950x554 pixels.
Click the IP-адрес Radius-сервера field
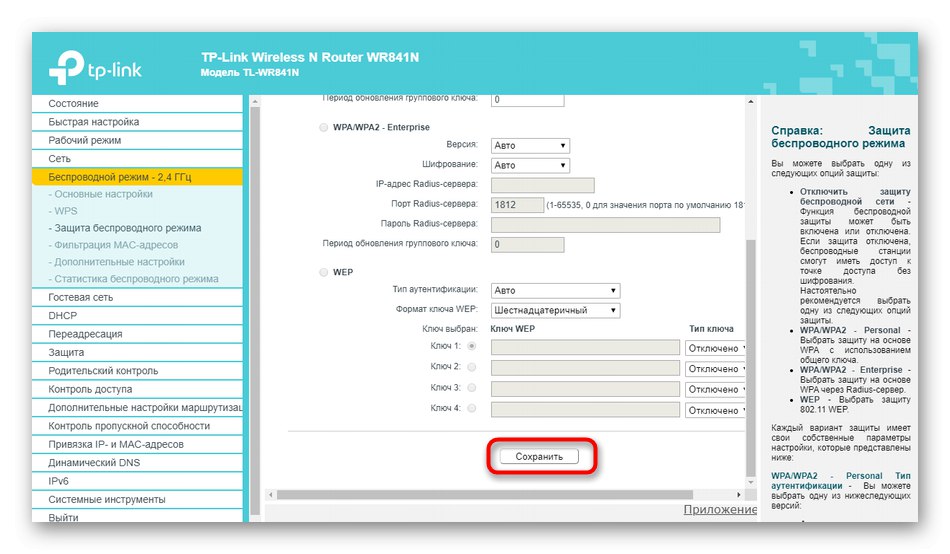(x=542, y=185)
